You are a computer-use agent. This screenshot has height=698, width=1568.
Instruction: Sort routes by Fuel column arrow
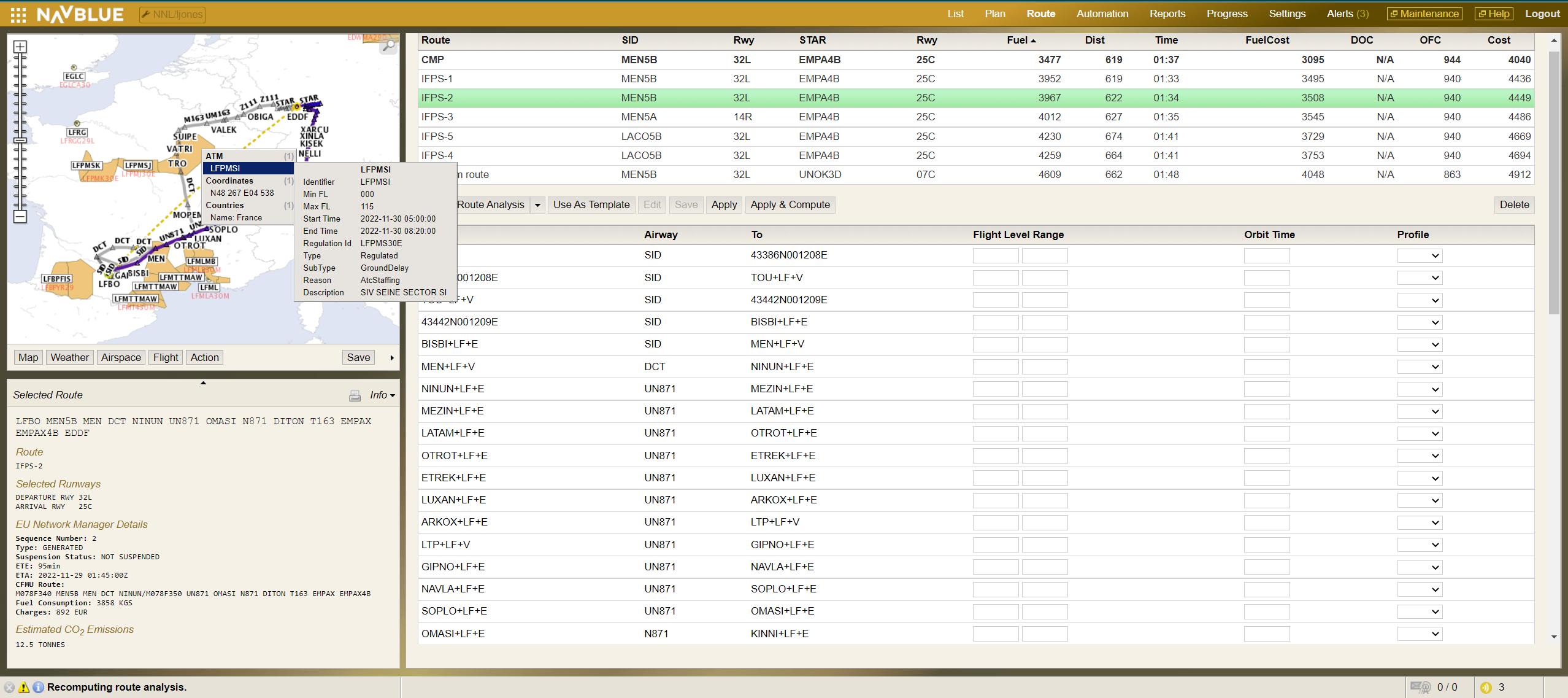point(1034,41)
